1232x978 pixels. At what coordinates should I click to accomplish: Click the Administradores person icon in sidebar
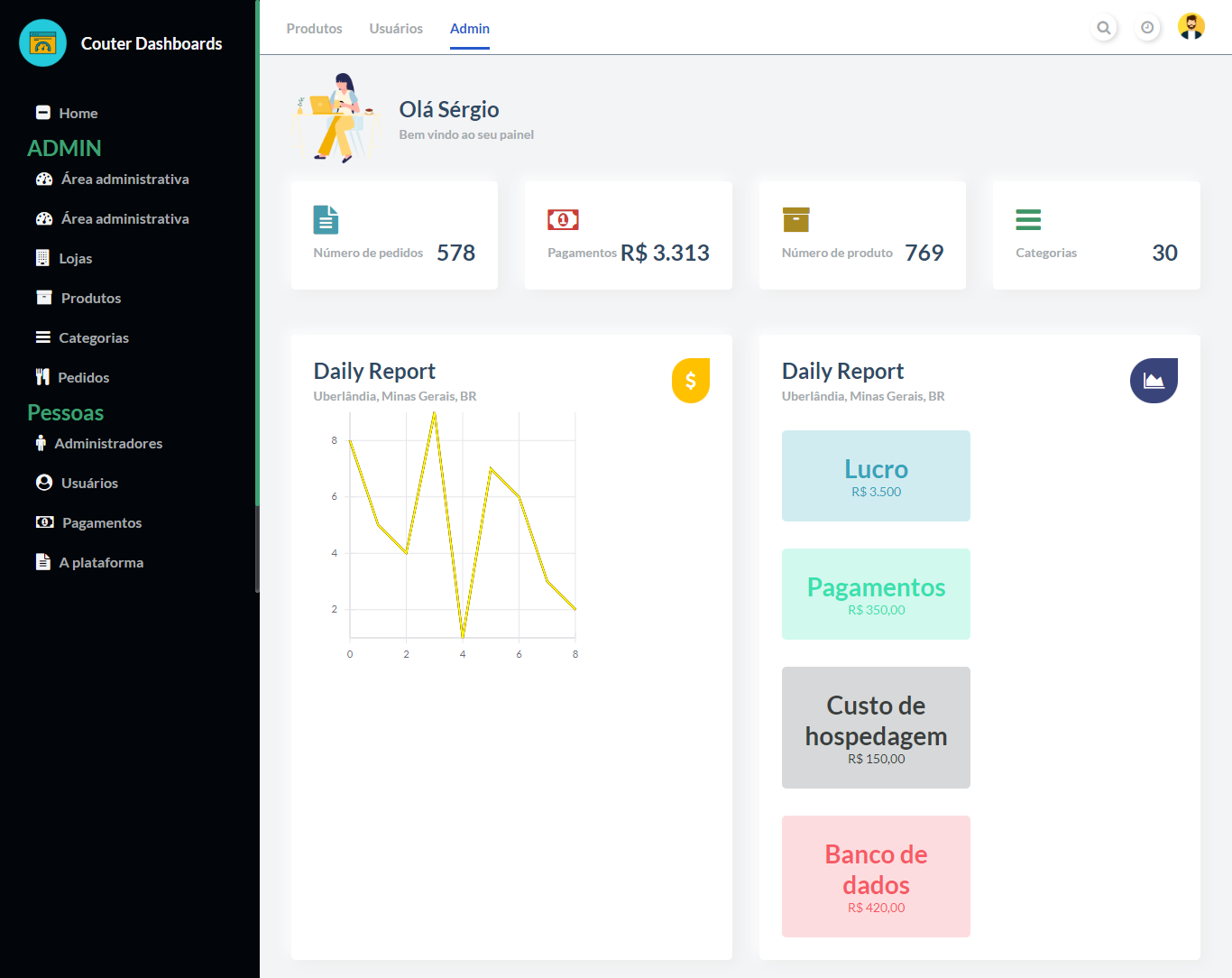[x=41, y=442]
